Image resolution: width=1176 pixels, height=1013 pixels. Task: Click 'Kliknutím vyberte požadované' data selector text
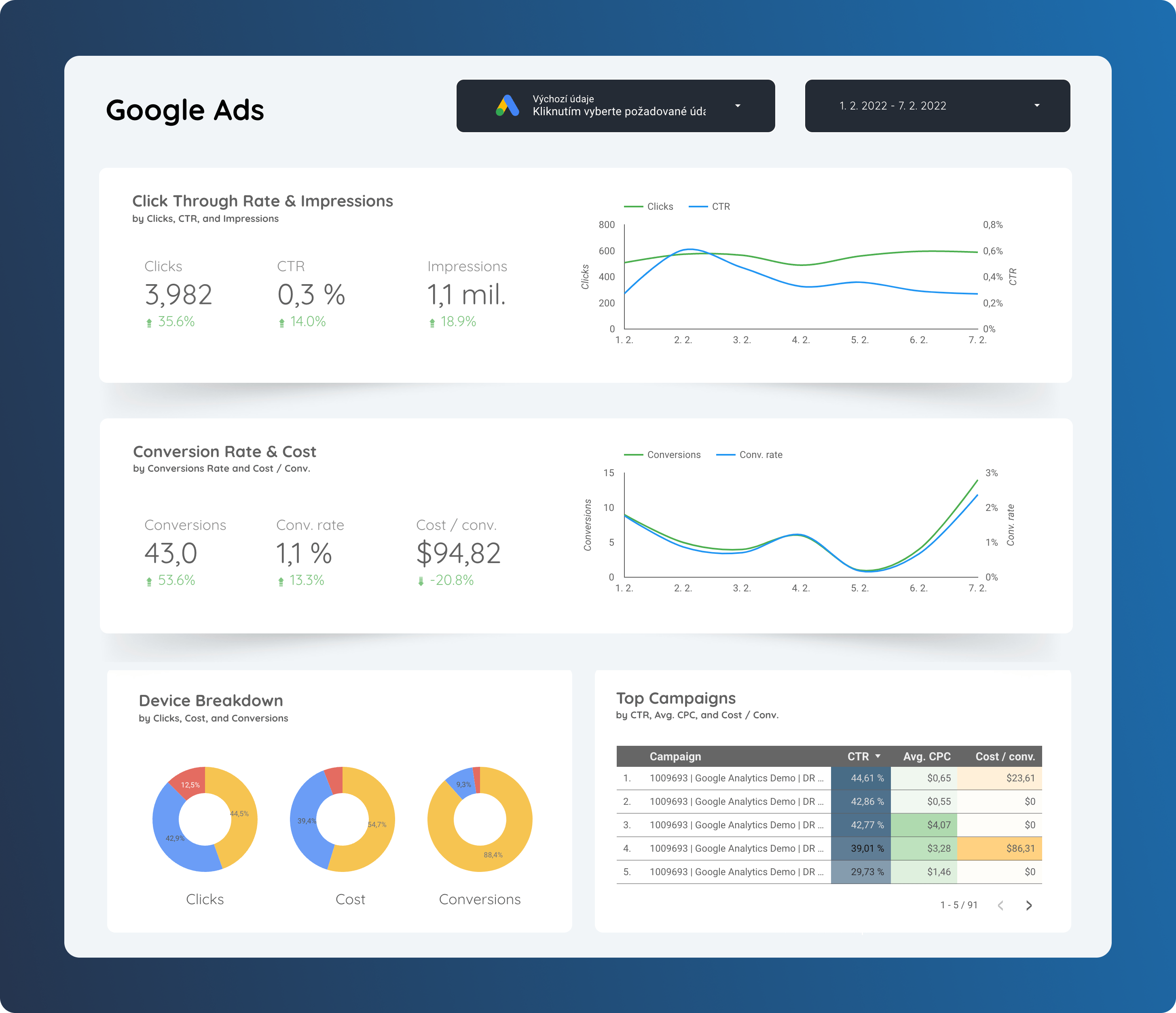coord(619,112)
